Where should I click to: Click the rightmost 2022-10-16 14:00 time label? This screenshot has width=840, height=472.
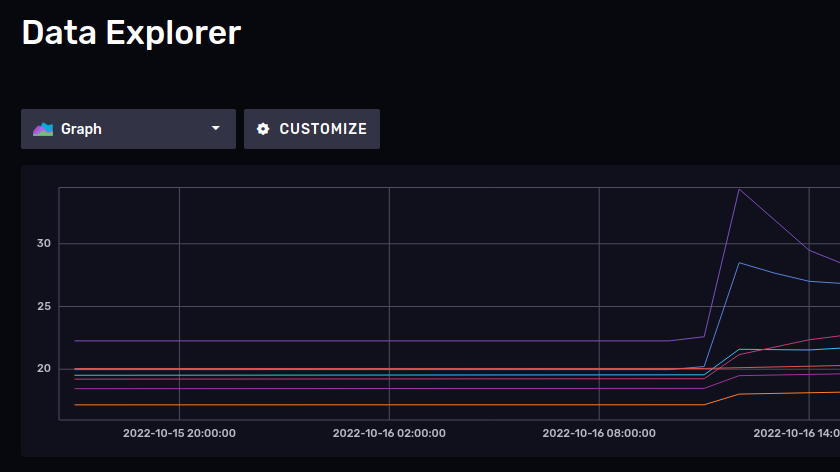(x=795, y=434)
